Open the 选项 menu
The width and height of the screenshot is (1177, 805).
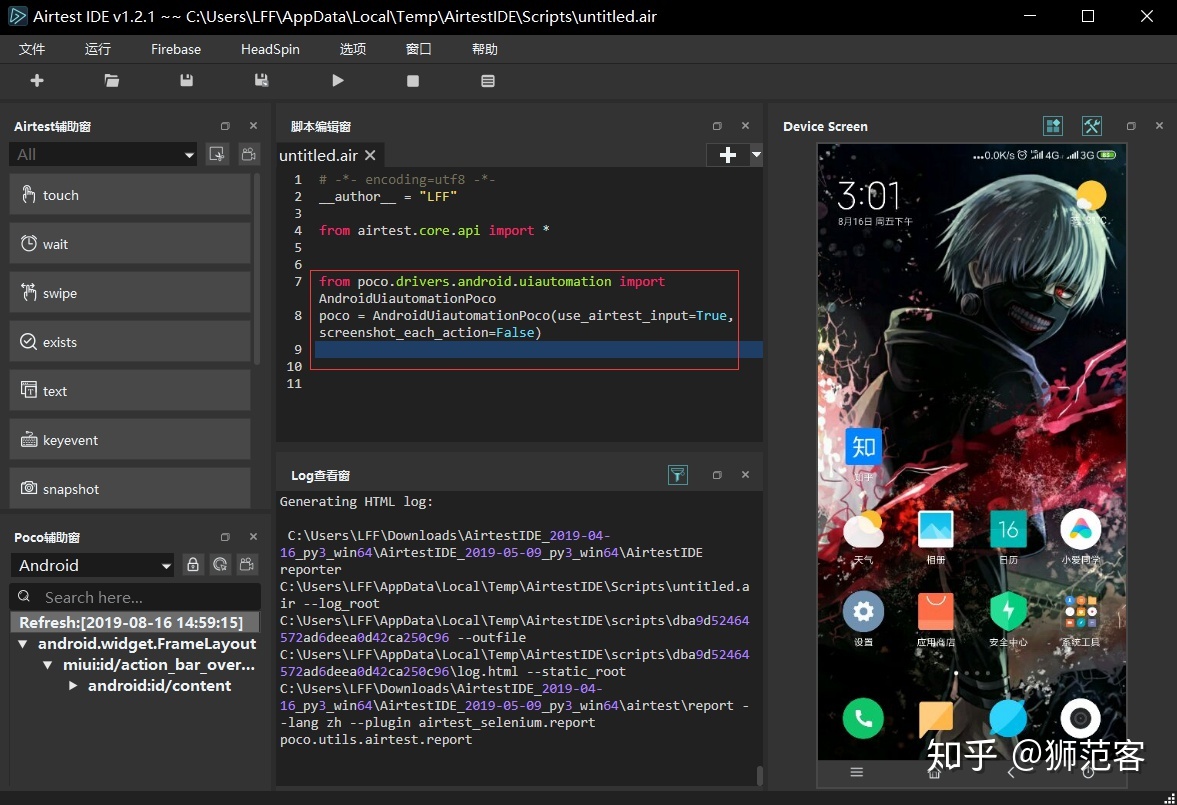click(x=353, y=49)
